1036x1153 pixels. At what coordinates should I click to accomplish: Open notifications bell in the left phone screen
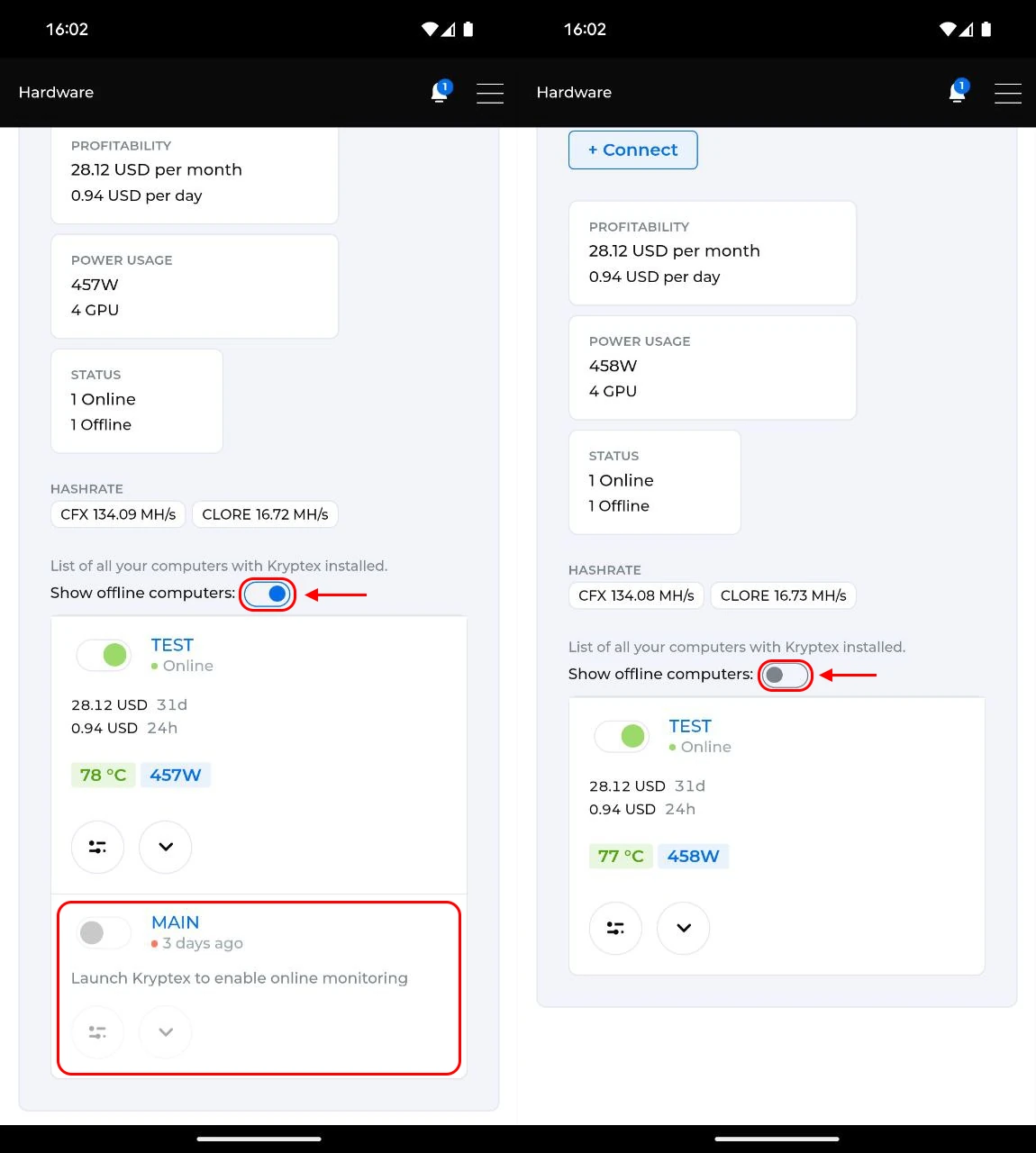[x=440, y=92]
